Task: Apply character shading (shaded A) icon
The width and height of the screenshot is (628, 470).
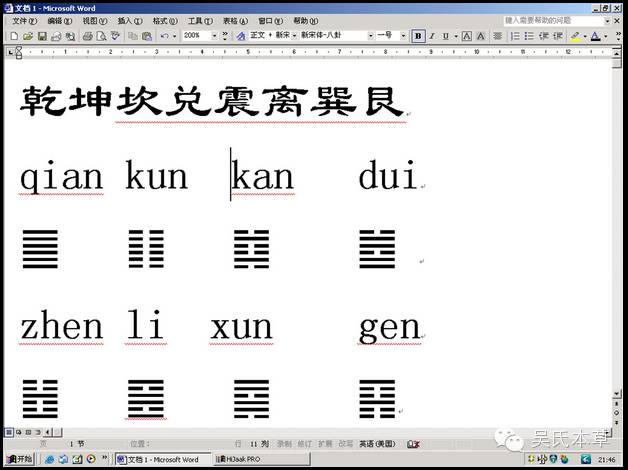Action: pos(481,36)
